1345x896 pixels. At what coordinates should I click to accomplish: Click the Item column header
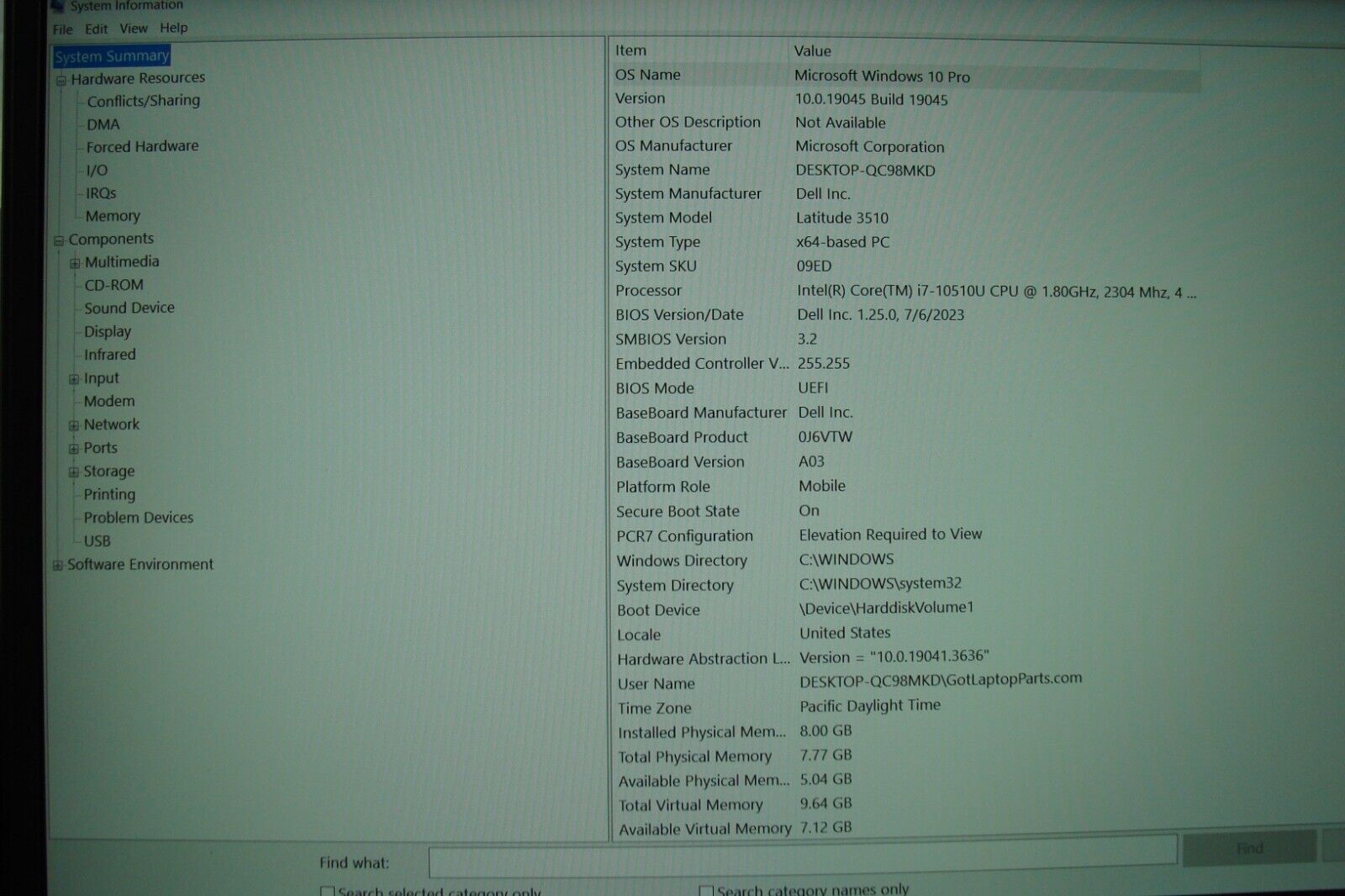(699, 50)
